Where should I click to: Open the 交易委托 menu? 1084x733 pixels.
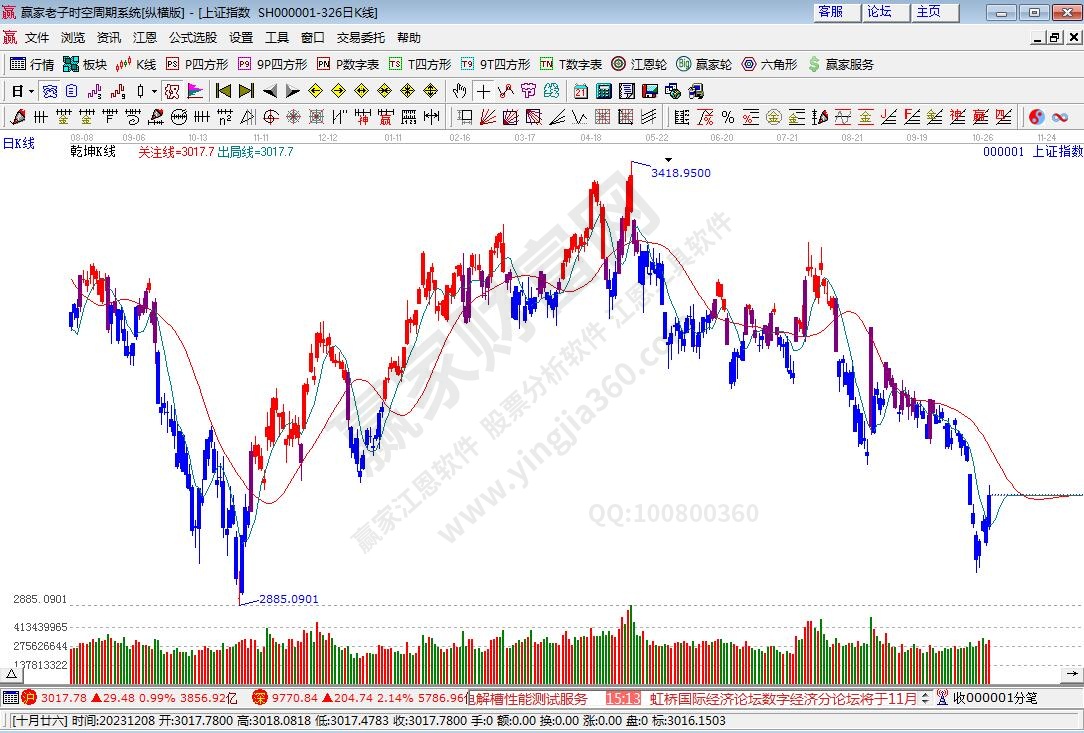tap(360, 38)
